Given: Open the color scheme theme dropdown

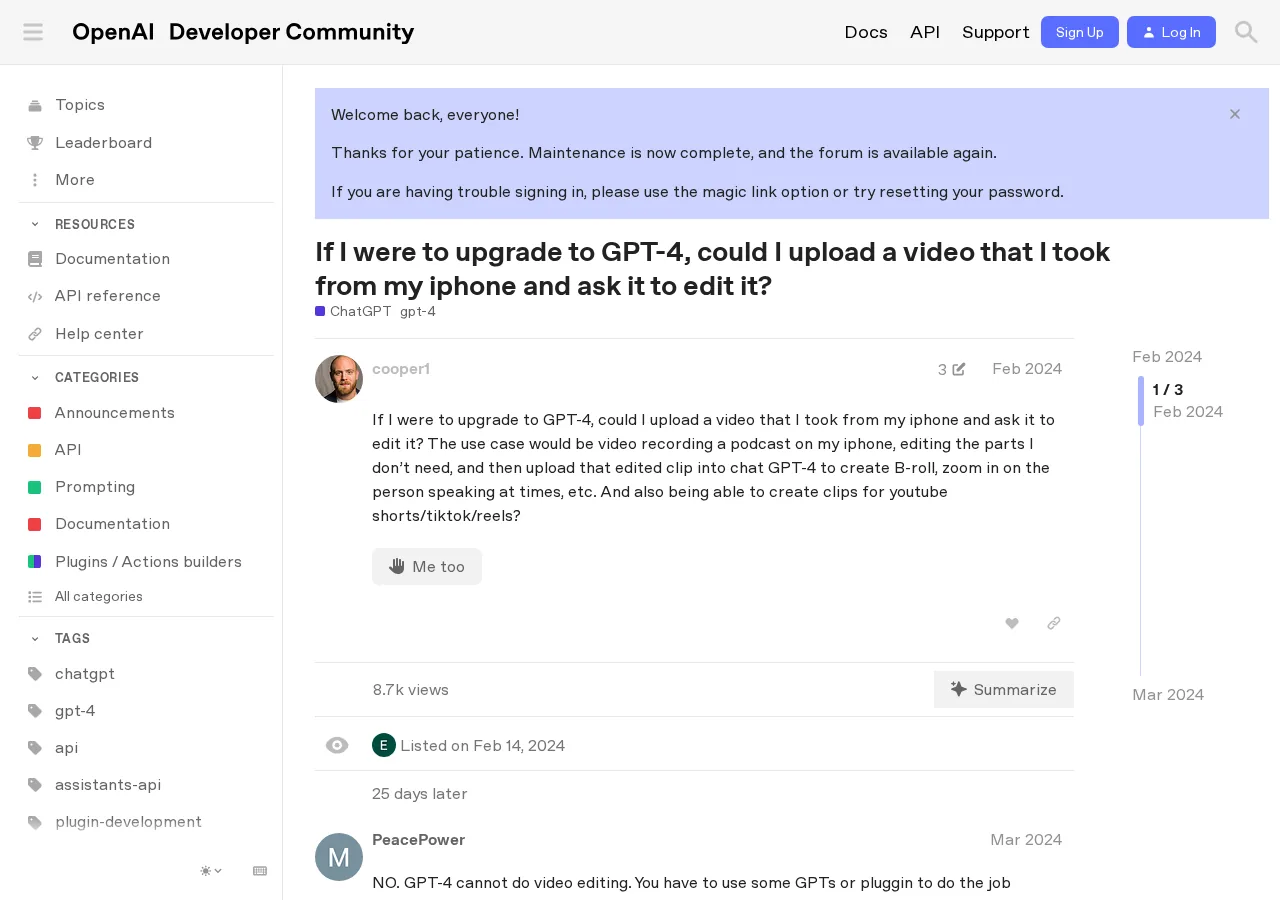Looking at the screenshot, I should tap(211, 871).
